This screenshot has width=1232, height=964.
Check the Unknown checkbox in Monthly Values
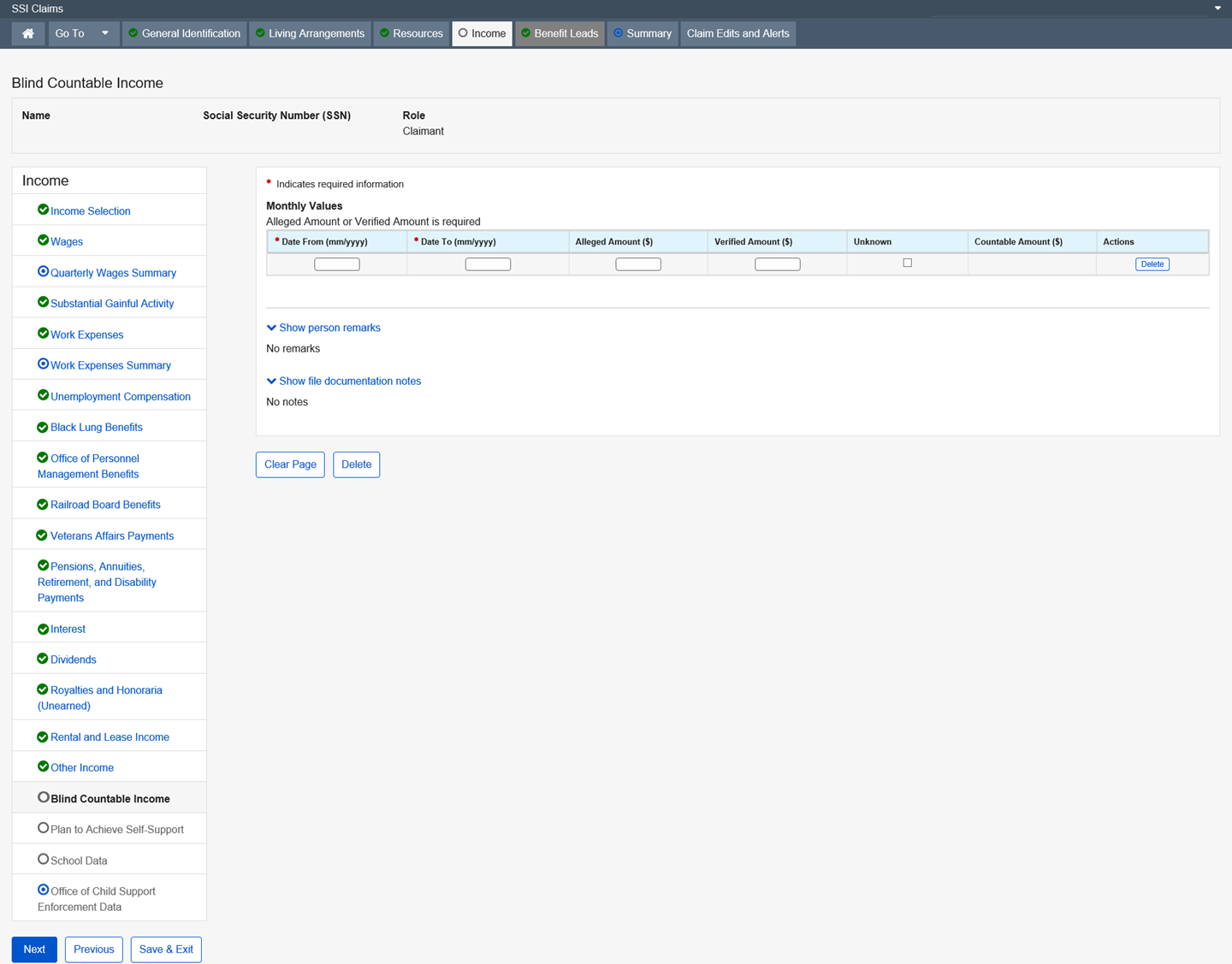click(x=907, y=263)
